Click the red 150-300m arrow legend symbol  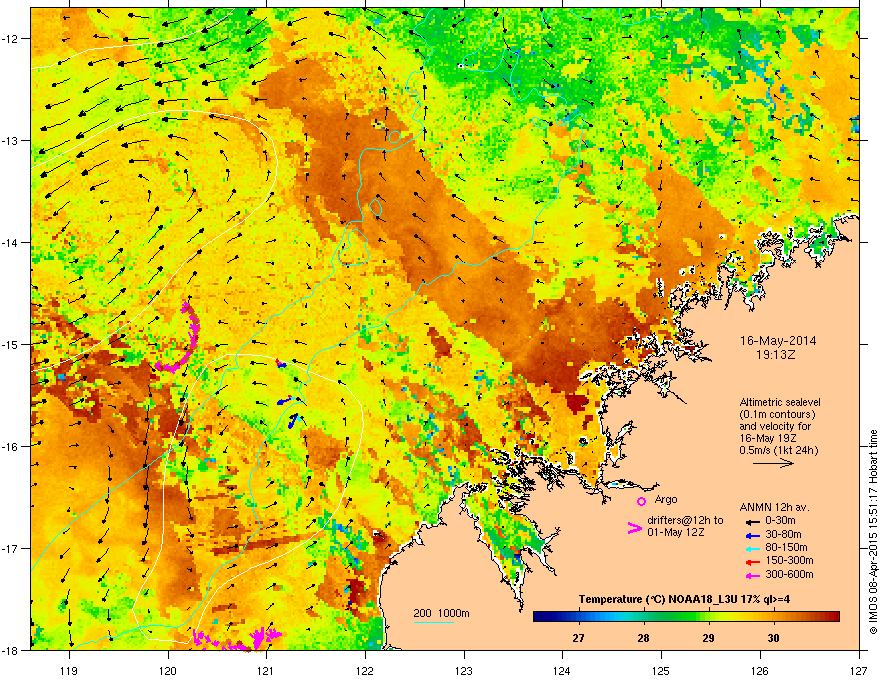tap(753, 562)
